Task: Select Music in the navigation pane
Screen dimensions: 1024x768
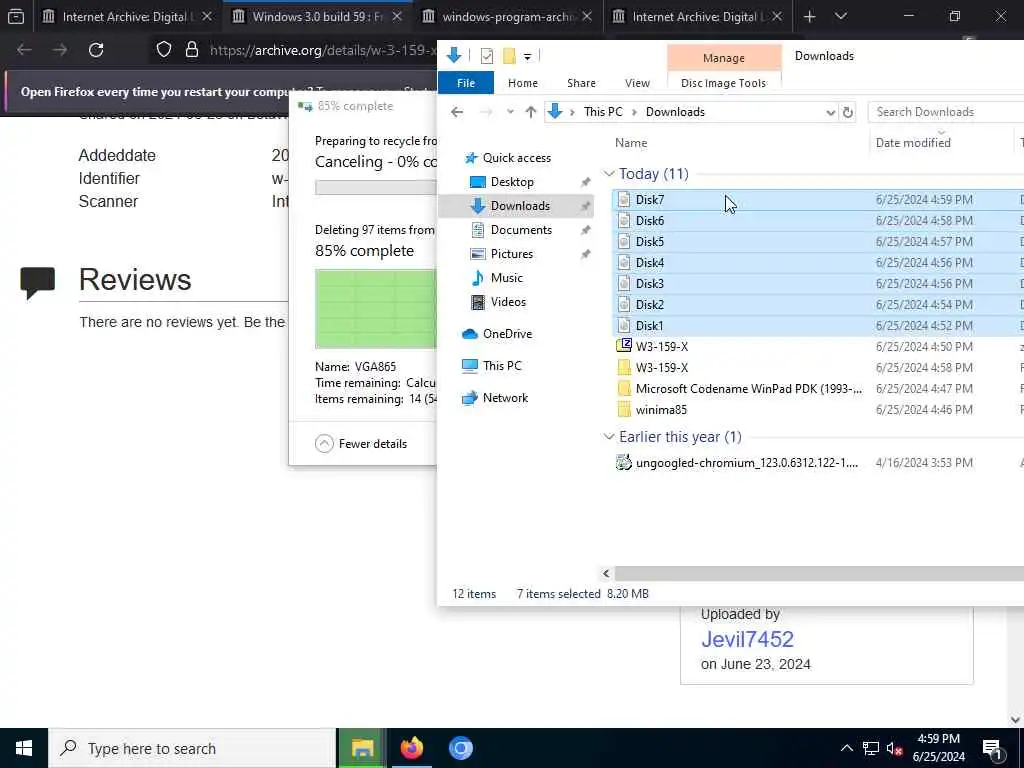Action: pos(507,278)
